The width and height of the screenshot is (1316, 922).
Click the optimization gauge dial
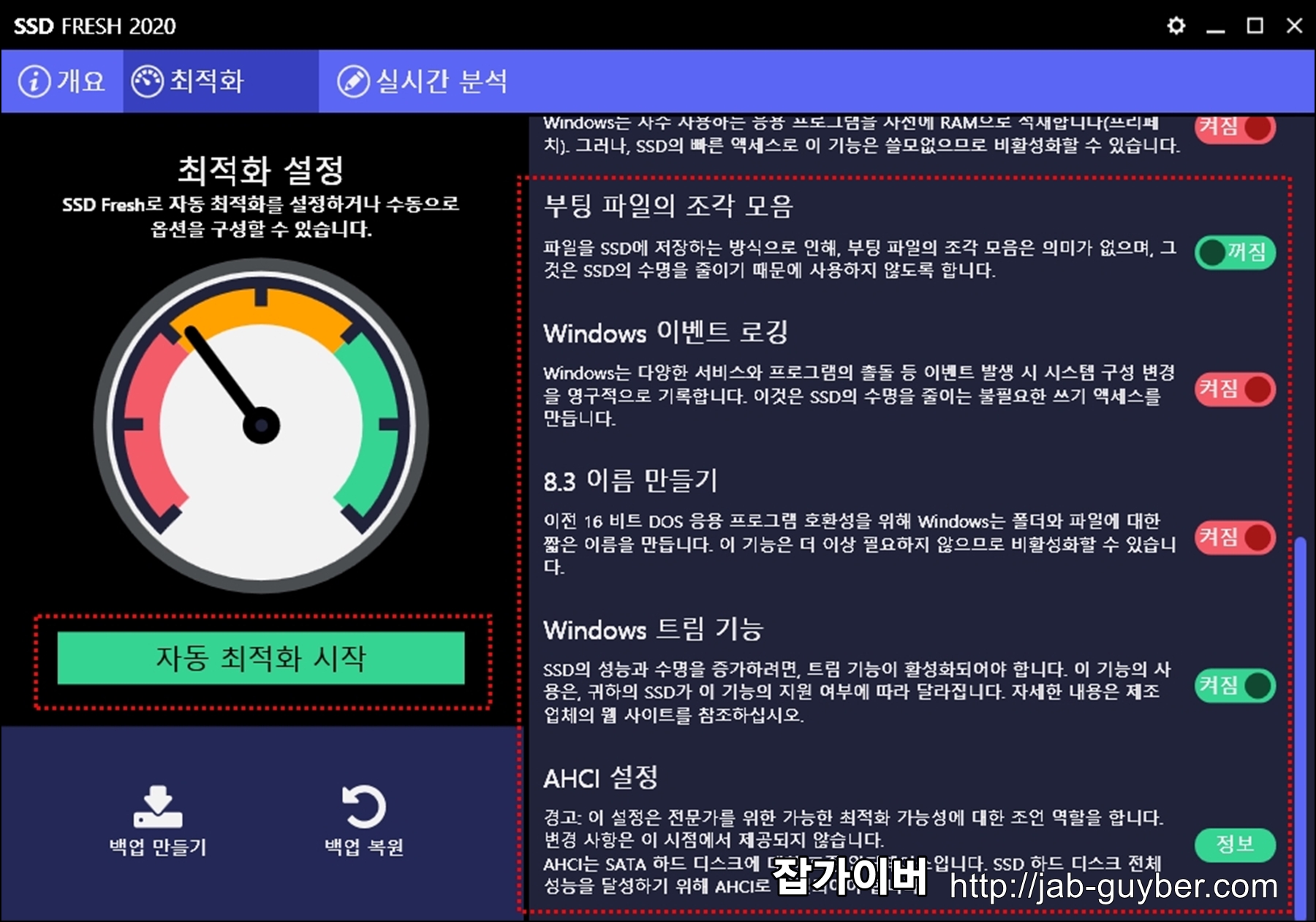point(261,426)
